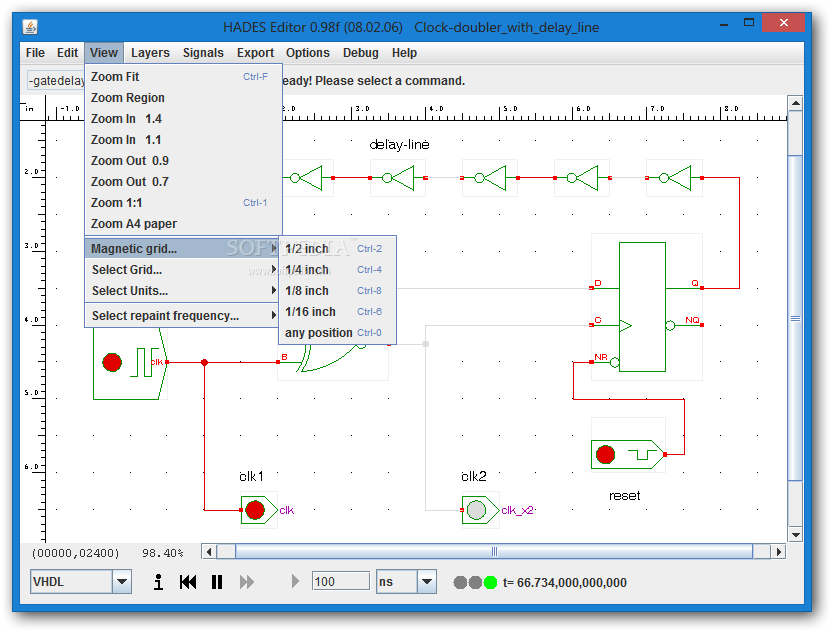Click the clk2 label text
The height and width of the screenshot is (632, 832).
tap(474, 477)
